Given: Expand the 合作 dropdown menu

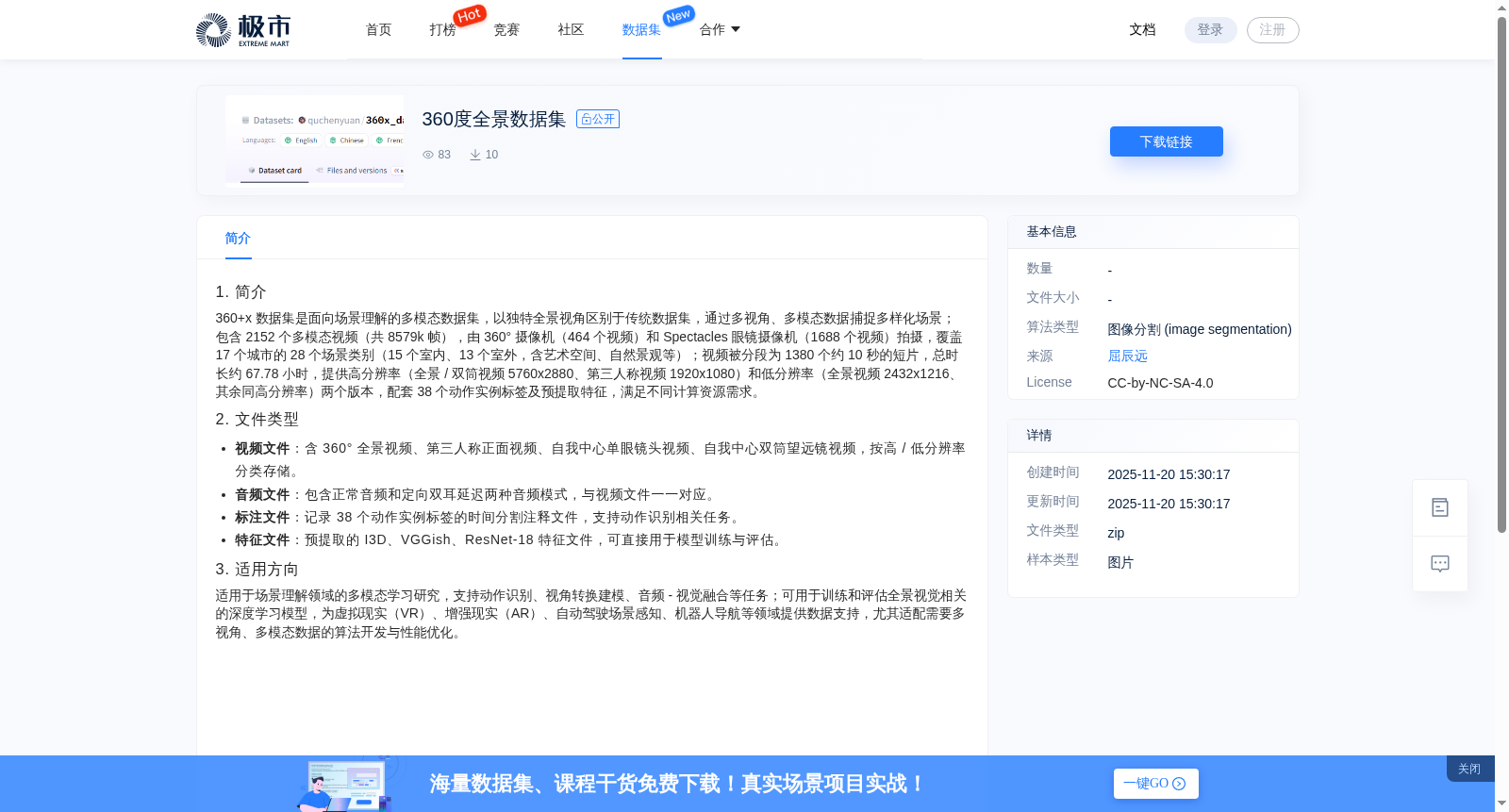Looking at the screenshot, I should pos(720,30).
